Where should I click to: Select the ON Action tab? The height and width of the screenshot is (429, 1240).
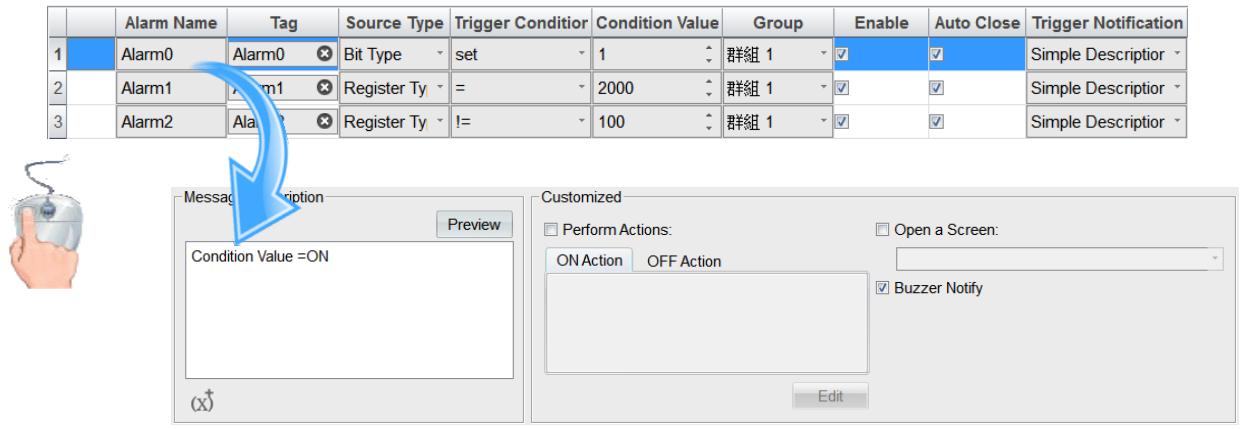tap(589, 260)
